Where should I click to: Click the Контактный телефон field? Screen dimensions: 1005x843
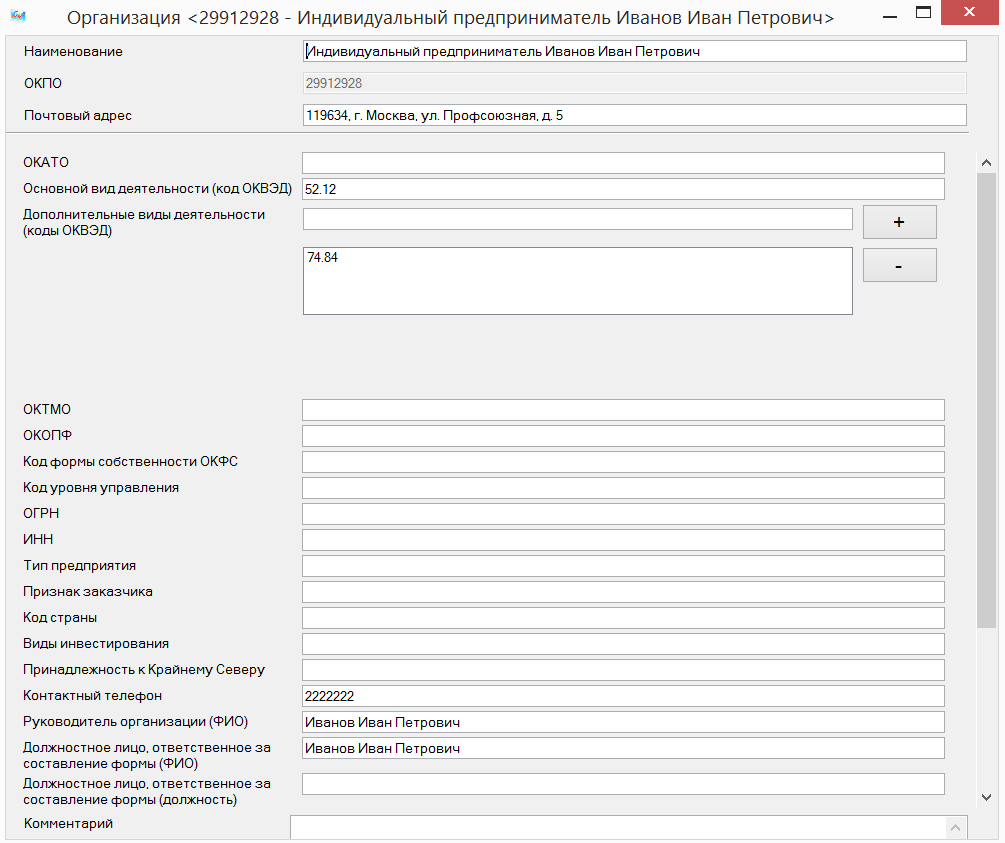(623, 696)
